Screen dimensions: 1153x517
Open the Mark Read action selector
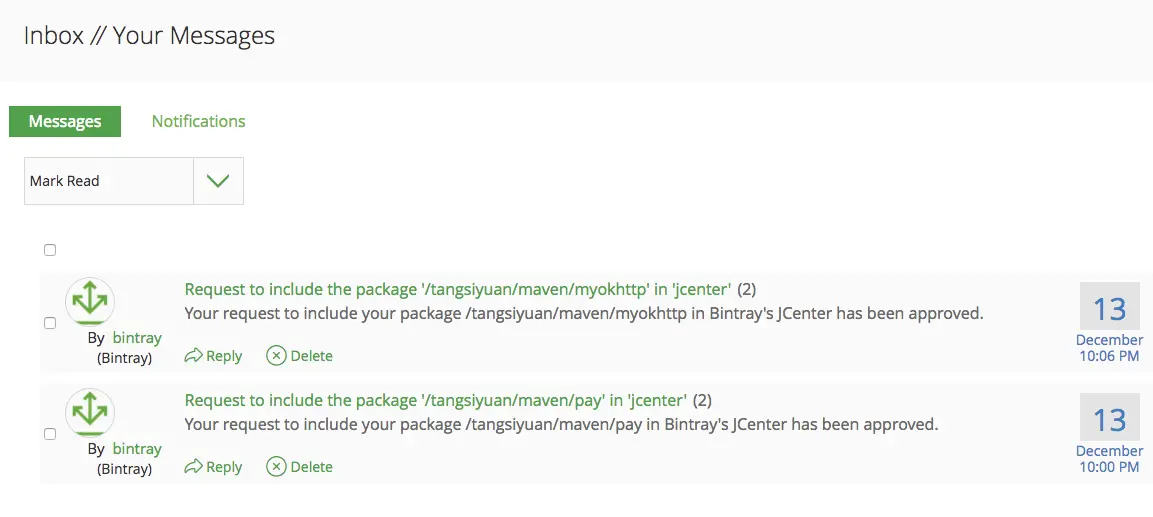[108, 181]
